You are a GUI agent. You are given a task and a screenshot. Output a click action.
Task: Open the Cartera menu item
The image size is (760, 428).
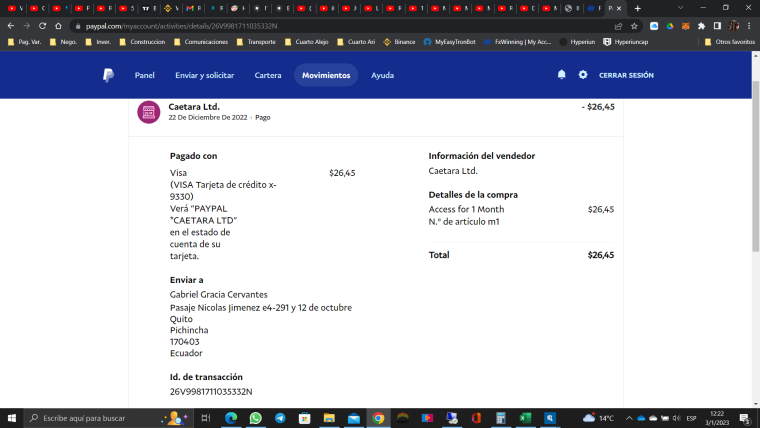268,75
